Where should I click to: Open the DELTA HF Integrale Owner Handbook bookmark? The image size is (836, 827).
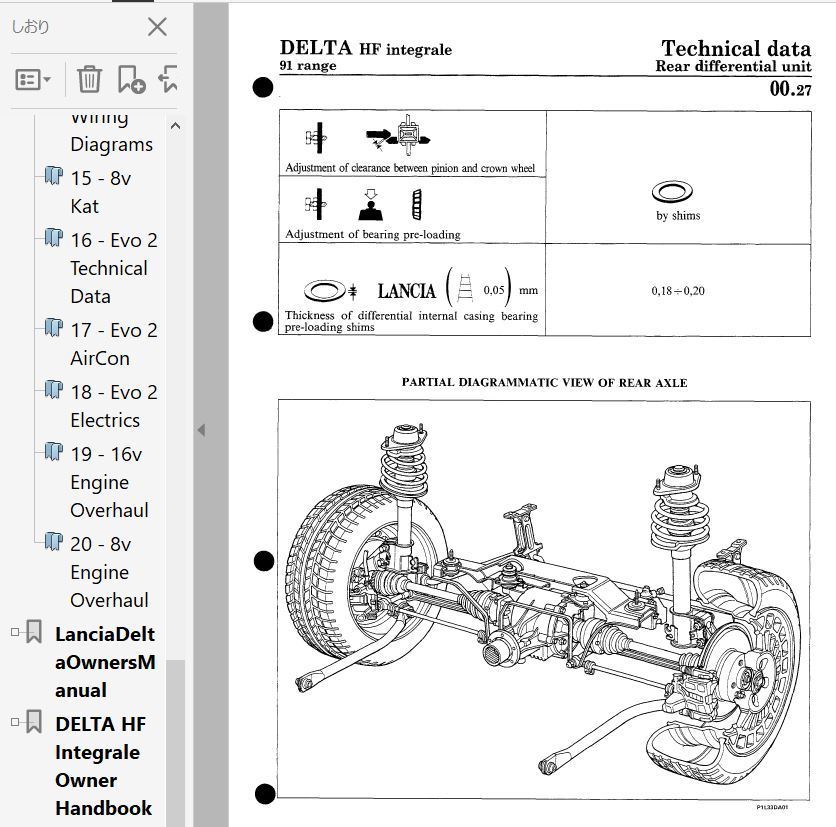(103, 766)
